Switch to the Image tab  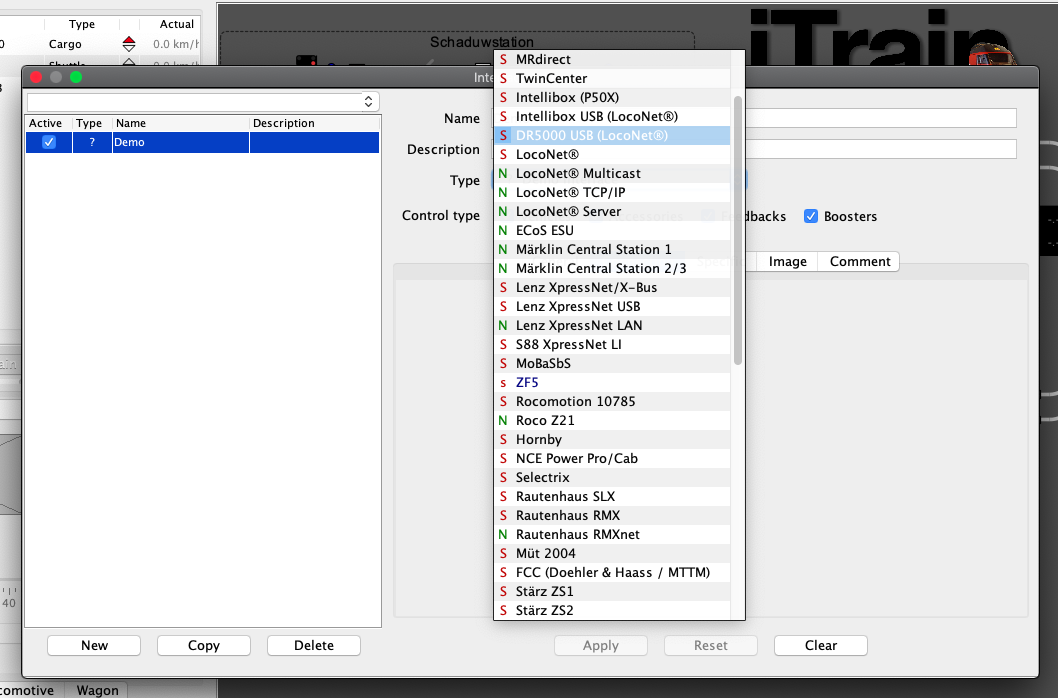click(787, 261)
